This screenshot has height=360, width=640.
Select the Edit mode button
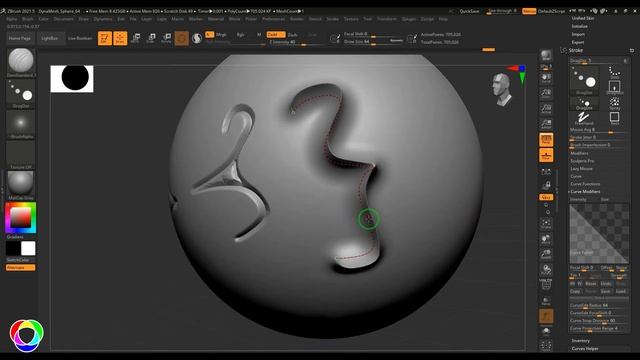pos(105,38)
